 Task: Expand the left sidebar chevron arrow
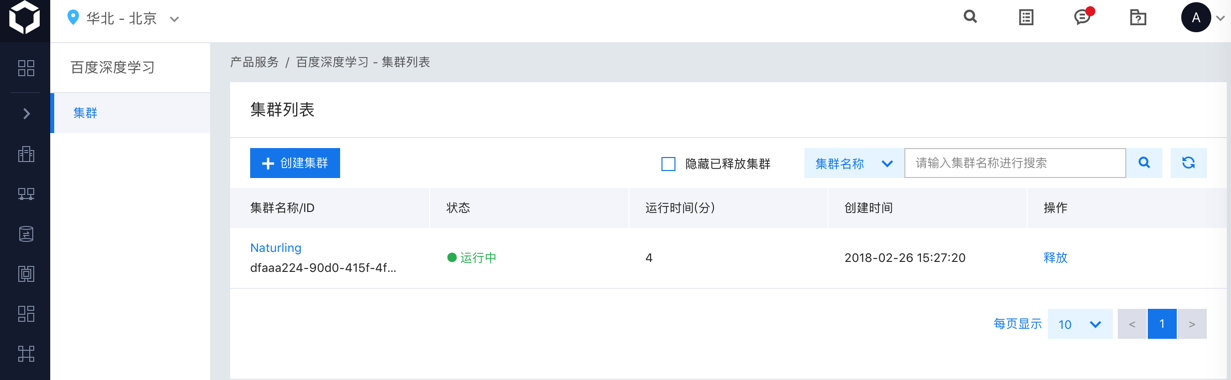26,113
